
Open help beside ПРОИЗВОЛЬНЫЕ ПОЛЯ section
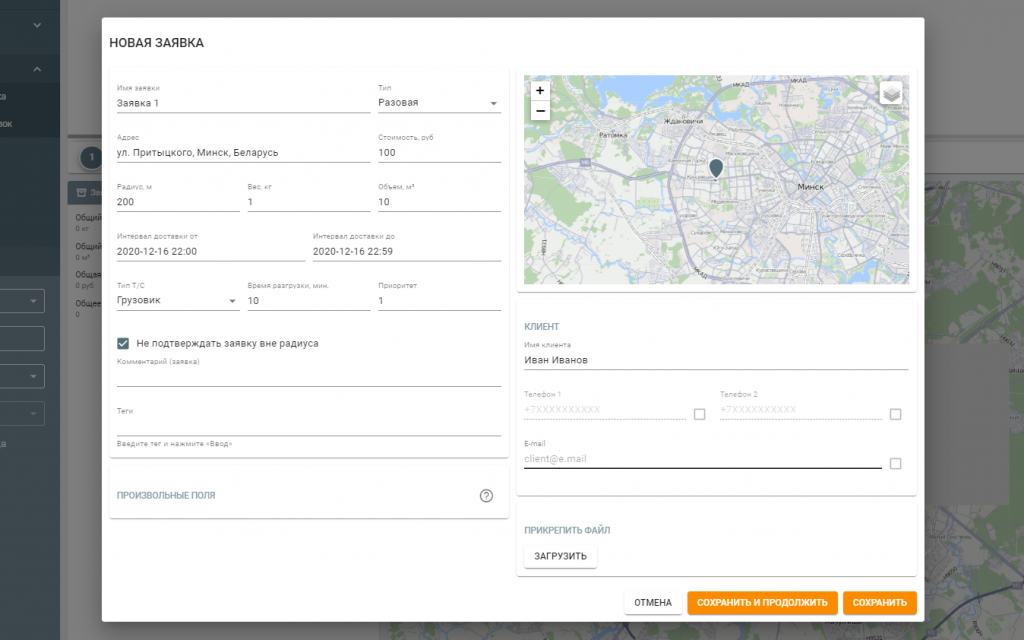[x=487, y=493]
